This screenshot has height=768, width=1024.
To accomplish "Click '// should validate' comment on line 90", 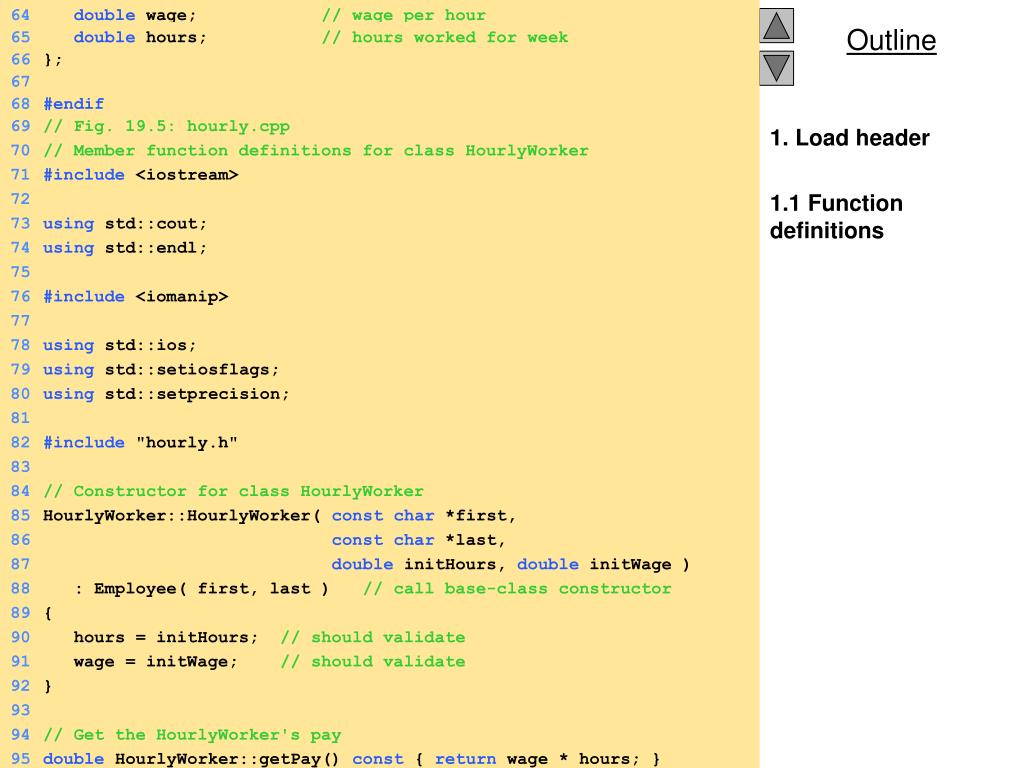I will tap(373, 637).
